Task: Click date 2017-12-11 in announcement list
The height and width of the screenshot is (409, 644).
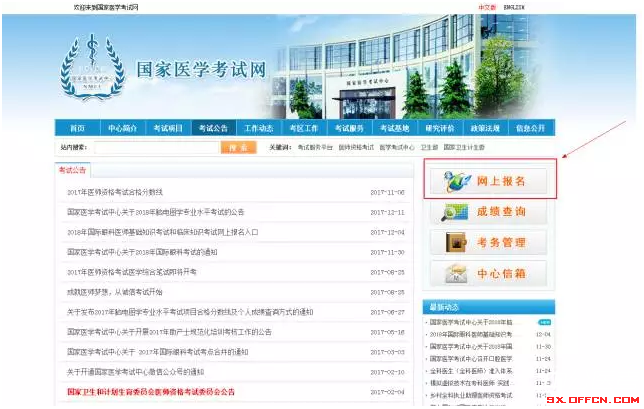Action: pyautogui.click(x=387, y=213)
